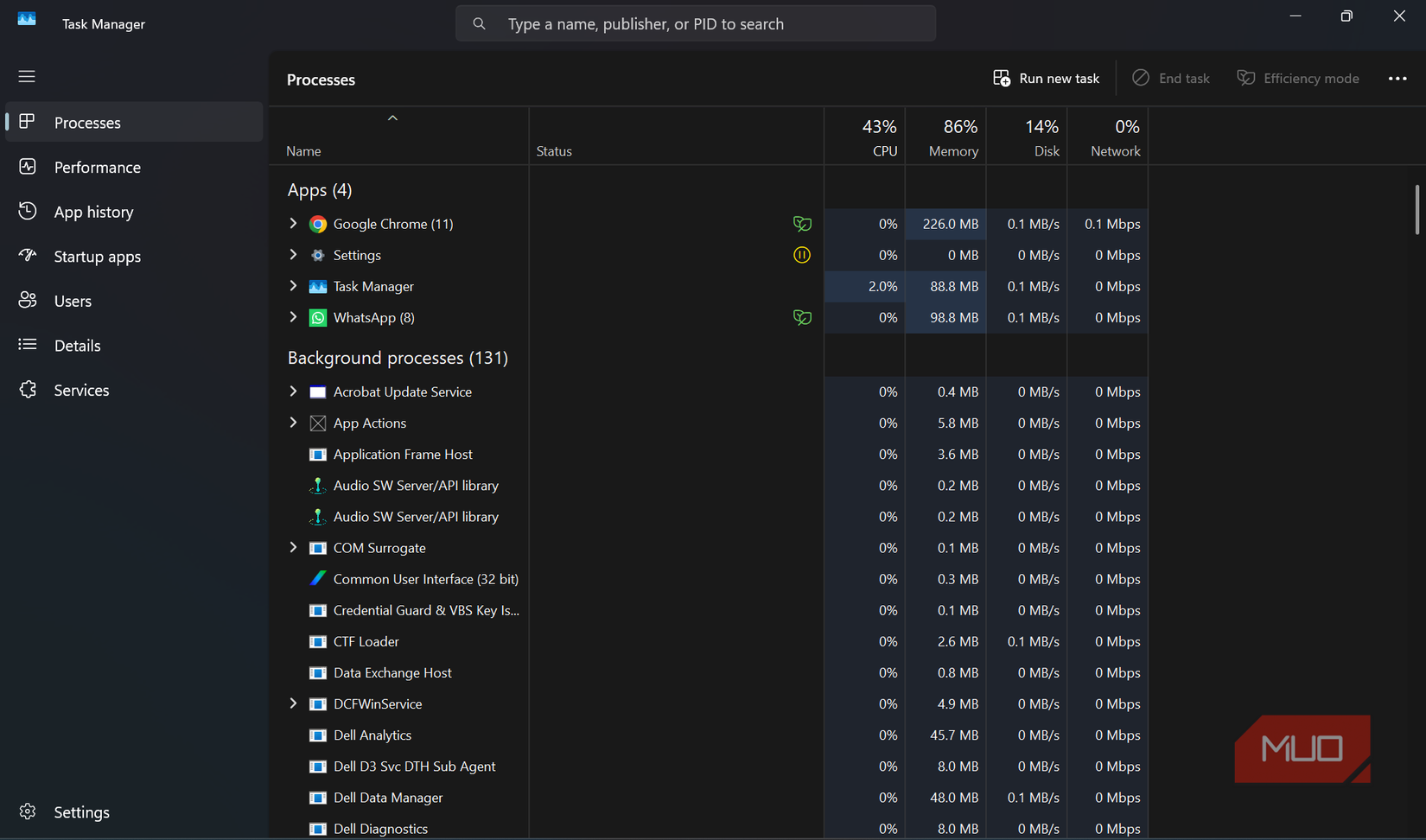Click the End task button

[x=1171, y=78]
